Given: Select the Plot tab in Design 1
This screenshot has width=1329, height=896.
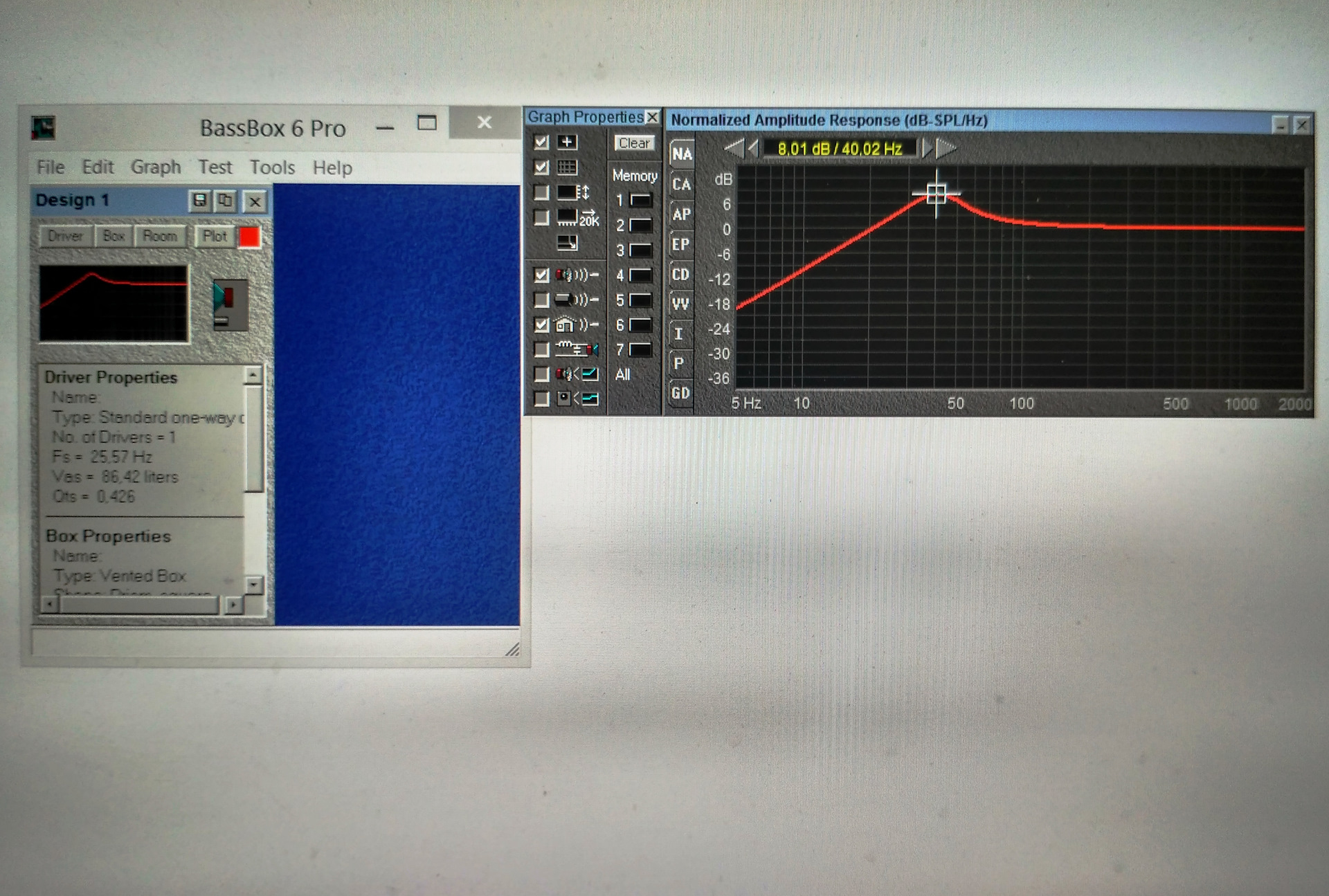Looking at the screenshot, I should click(x=212, y=235).
